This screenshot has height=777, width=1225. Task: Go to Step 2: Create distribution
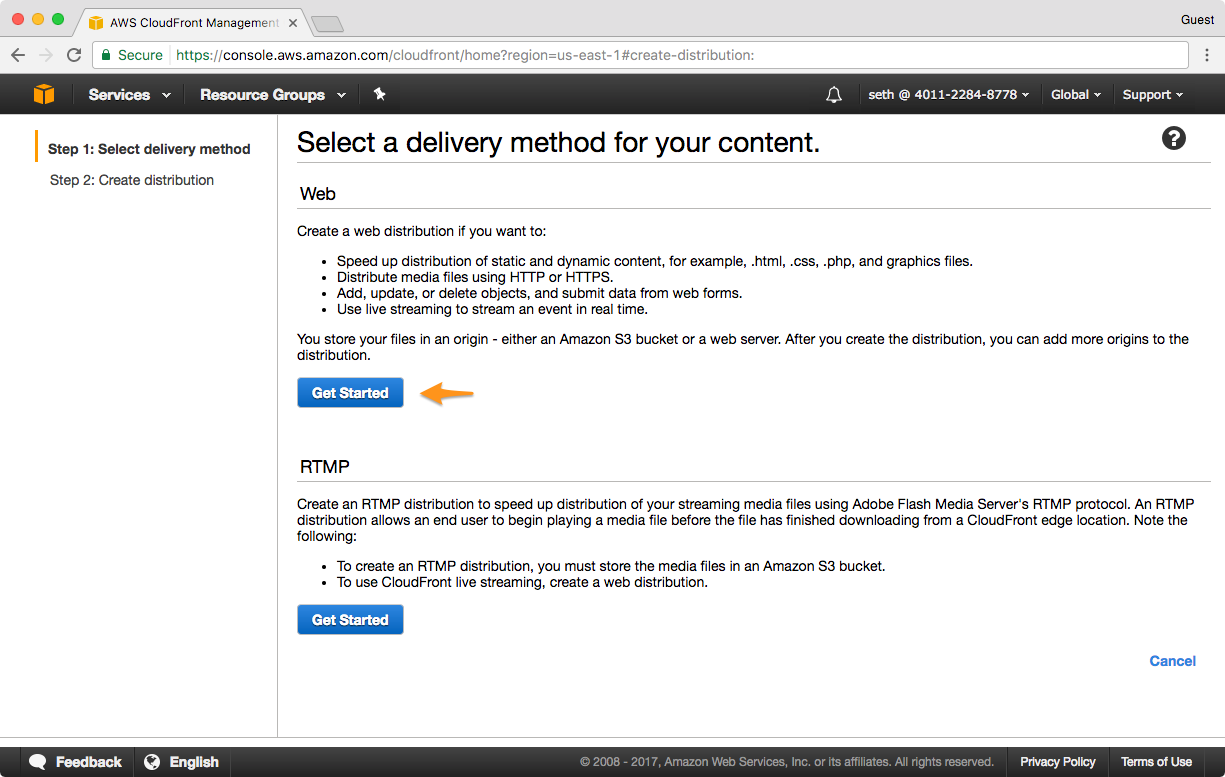pyautogui.click(x=132, y=180)
